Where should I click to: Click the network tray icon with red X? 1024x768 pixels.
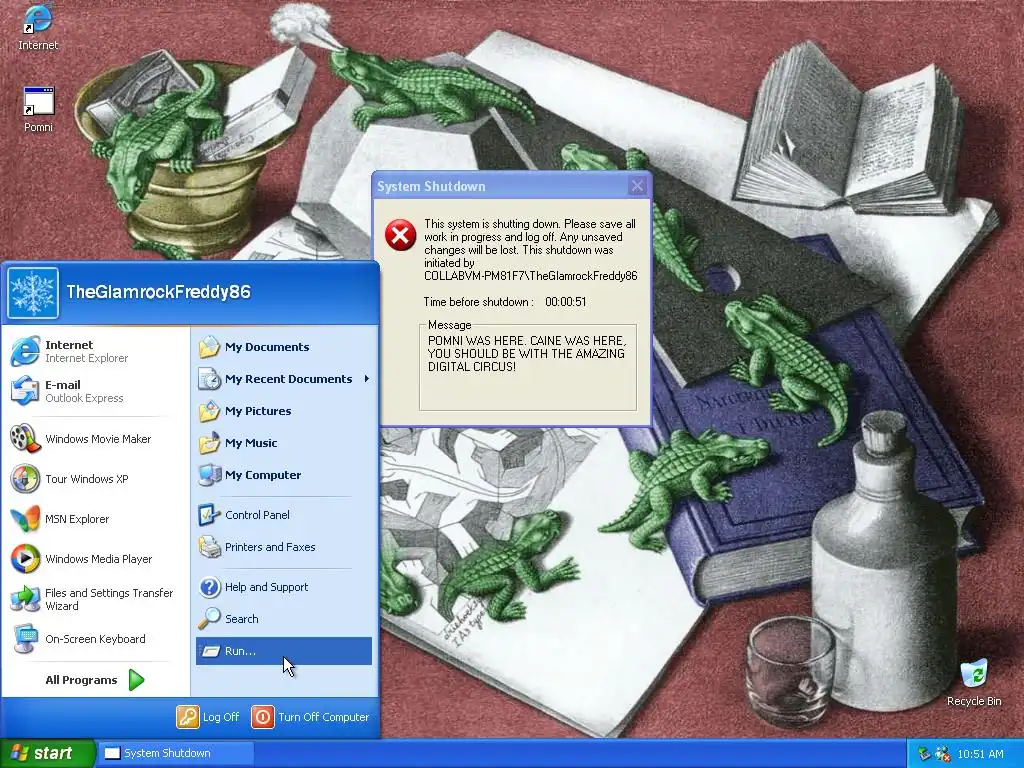click(x=942, y=754)
